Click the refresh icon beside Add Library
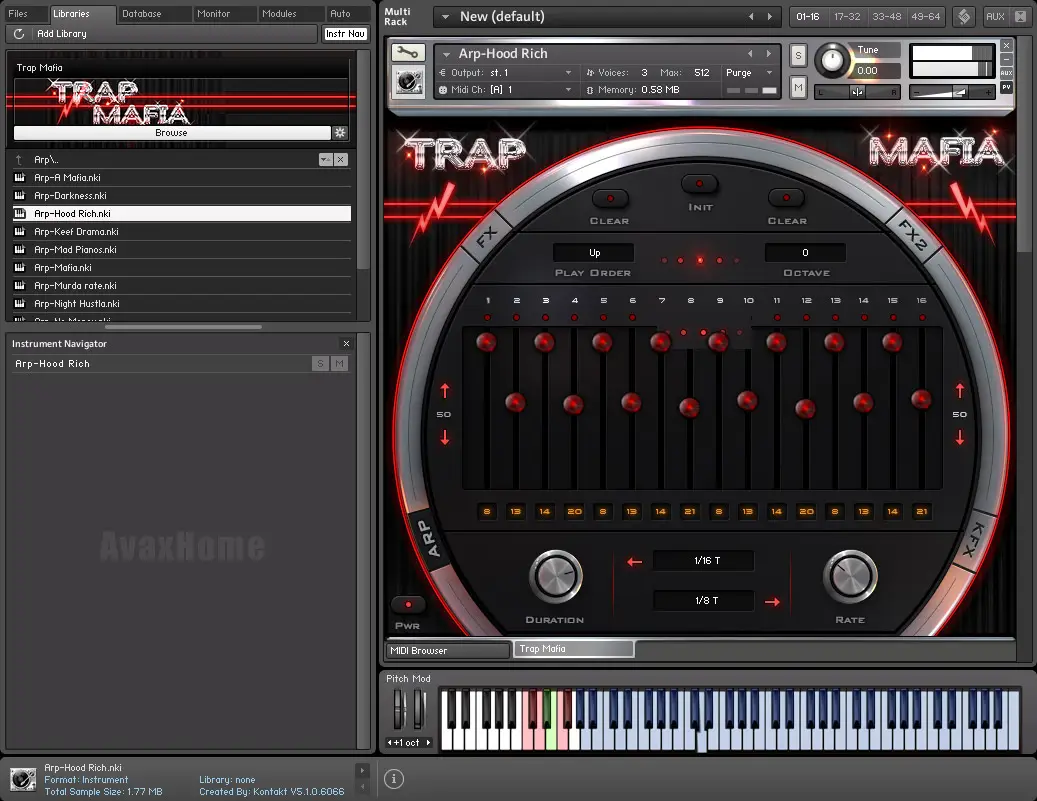Viewport: 1037px width, 801px height. (x=19, y=34)
